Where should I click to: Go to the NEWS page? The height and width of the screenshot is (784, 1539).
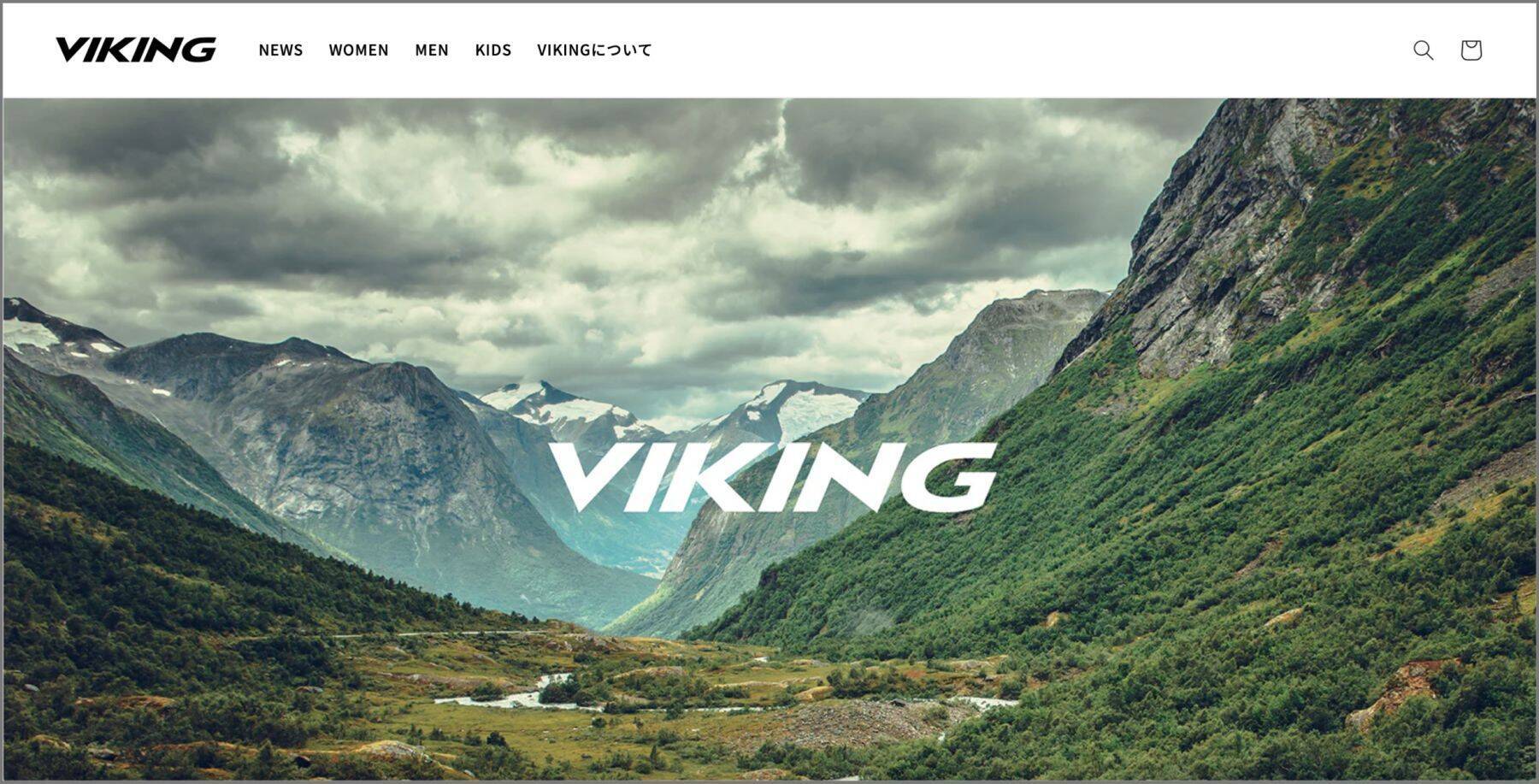click(x=280, y=50)
